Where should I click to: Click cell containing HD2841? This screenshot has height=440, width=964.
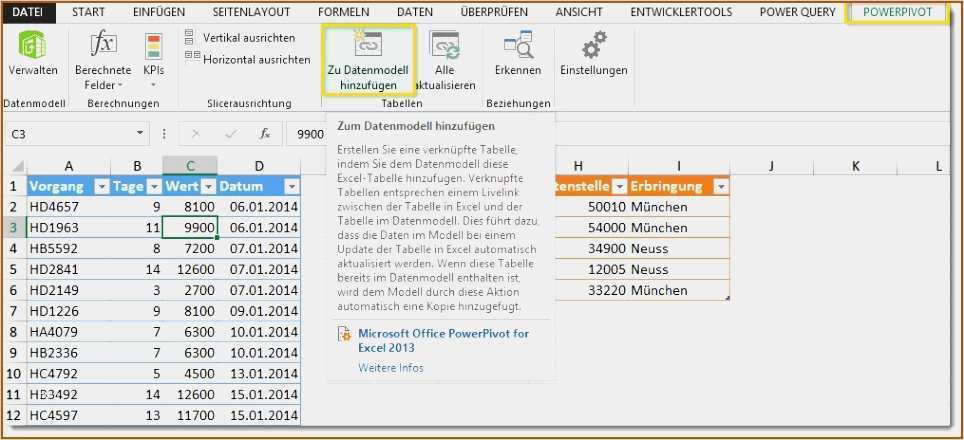pyautogui.click(x=69, y=269)
